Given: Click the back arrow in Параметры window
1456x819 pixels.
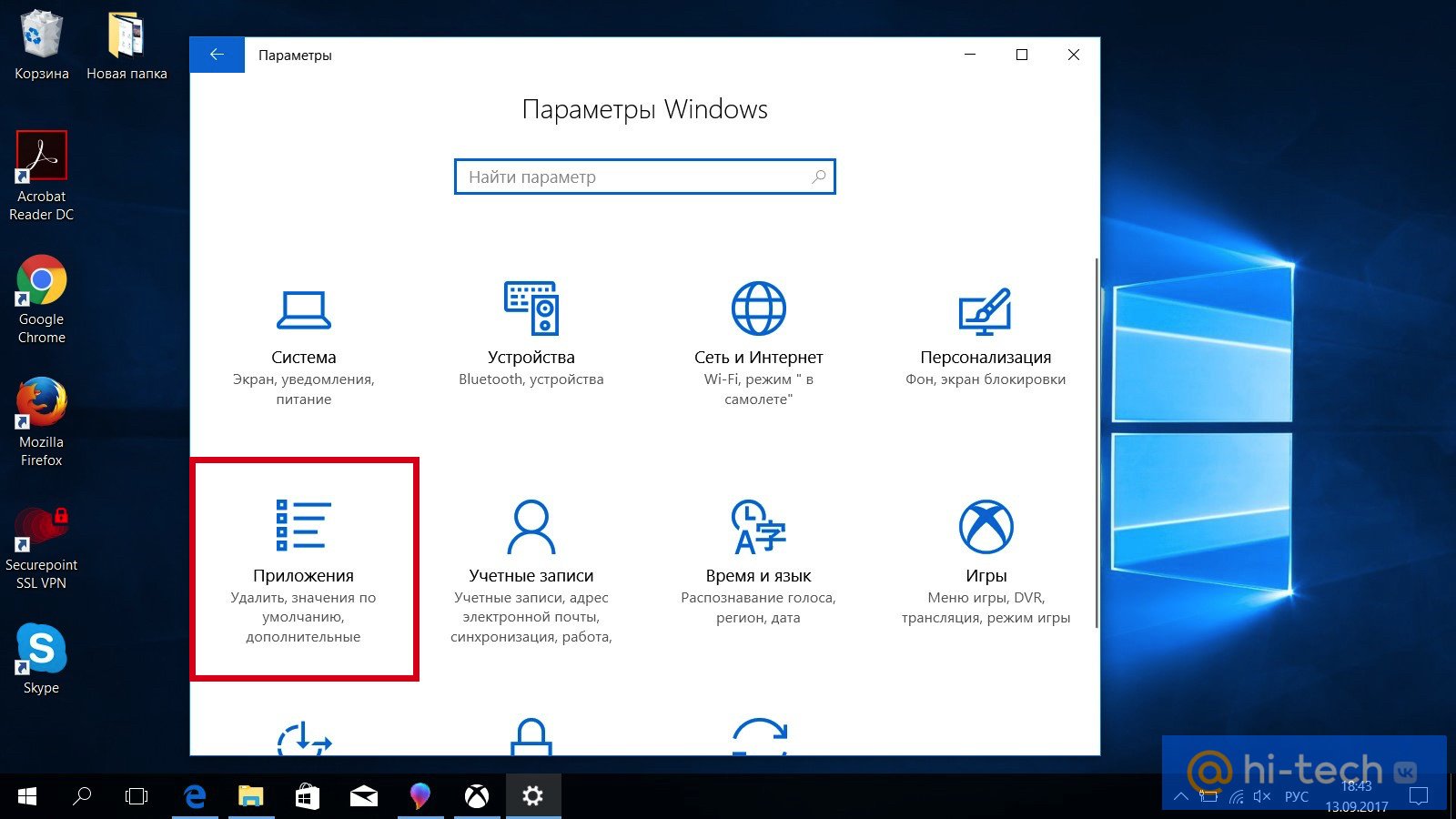Looking at the screenshot, I should click(x=217, y=55).
